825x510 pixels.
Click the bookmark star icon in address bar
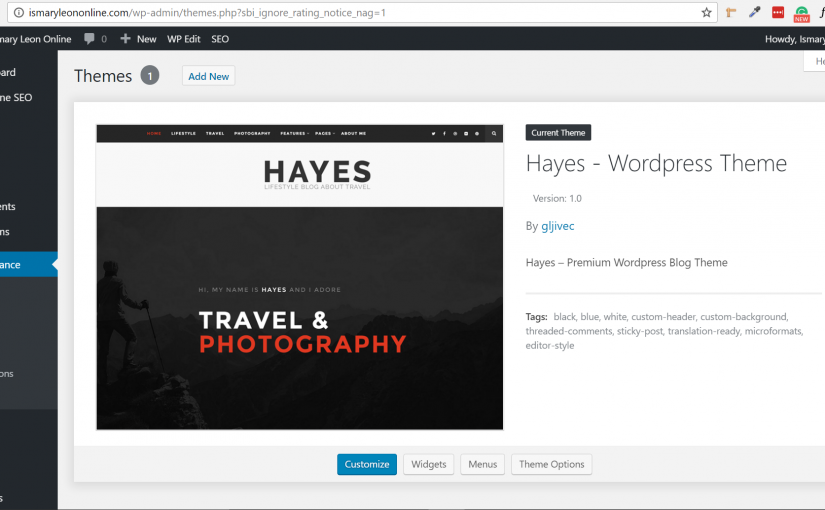pos(706,13)
